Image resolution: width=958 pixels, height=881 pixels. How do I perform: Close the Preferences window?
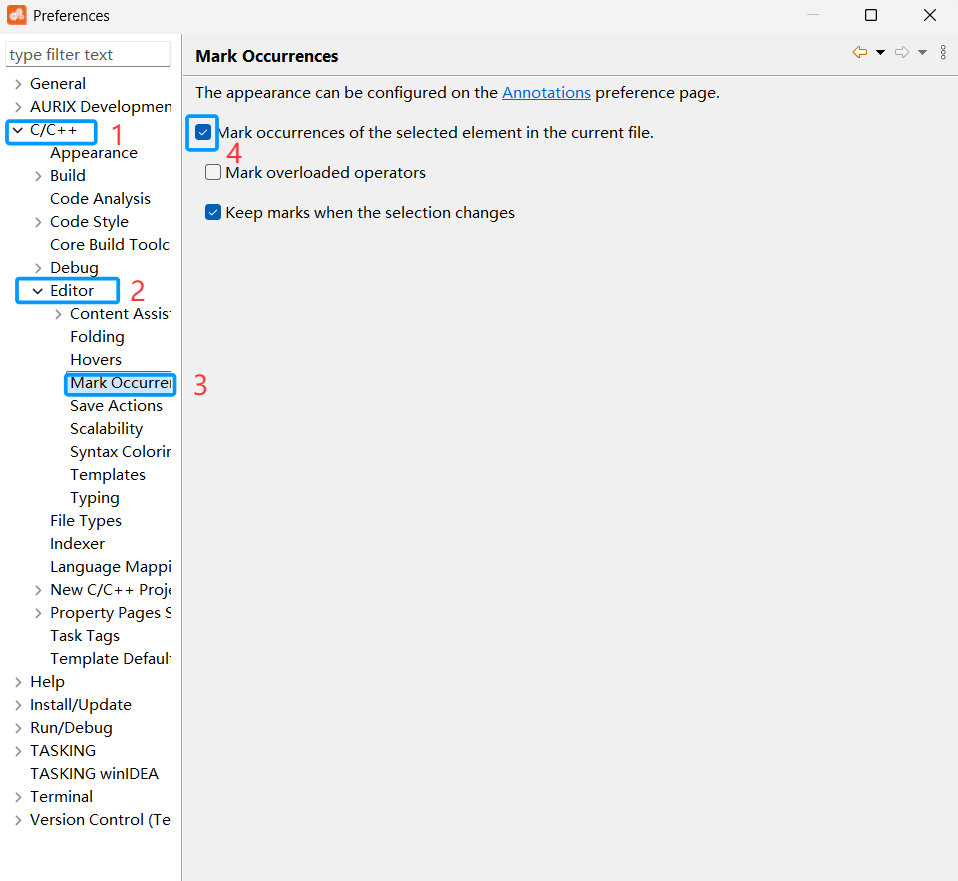[930, 15]
